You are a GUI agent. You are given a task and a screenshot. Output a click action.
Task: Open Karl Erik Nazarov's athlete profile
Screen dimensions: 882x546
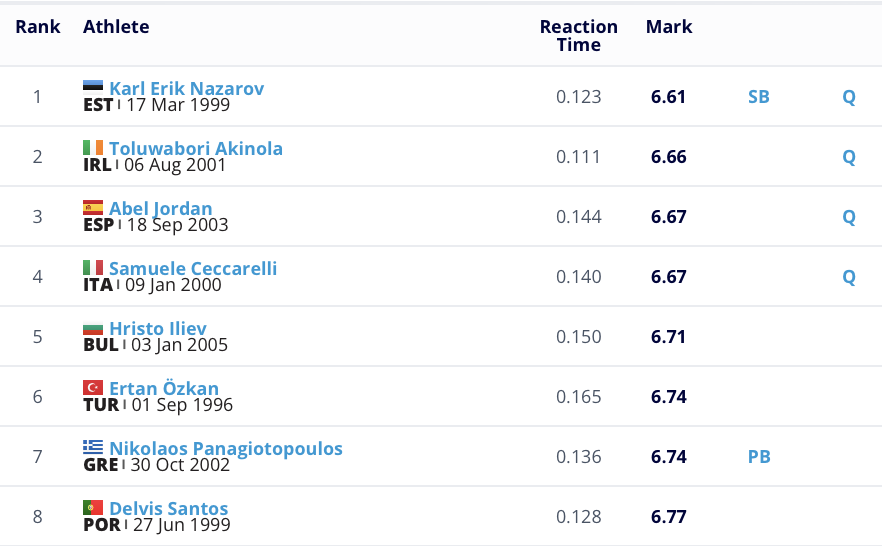coord(186,88)
